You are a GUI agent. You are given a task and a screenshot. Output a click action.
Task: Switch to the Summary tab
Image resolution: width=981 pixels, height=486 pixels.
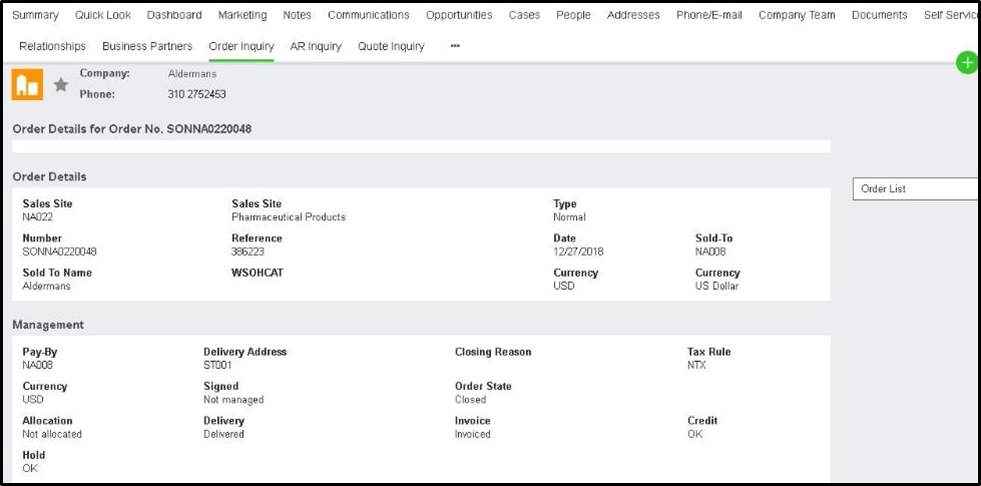click(35, 15)
